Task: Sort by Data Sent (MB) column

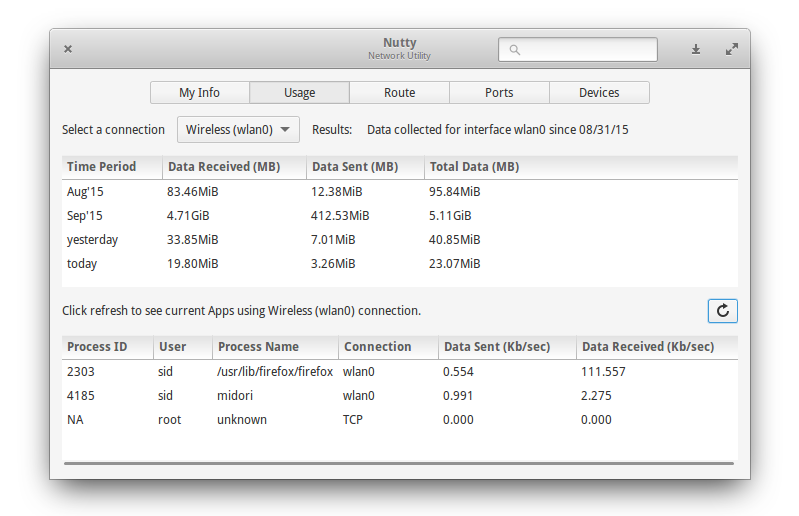Action: point(365,167)
